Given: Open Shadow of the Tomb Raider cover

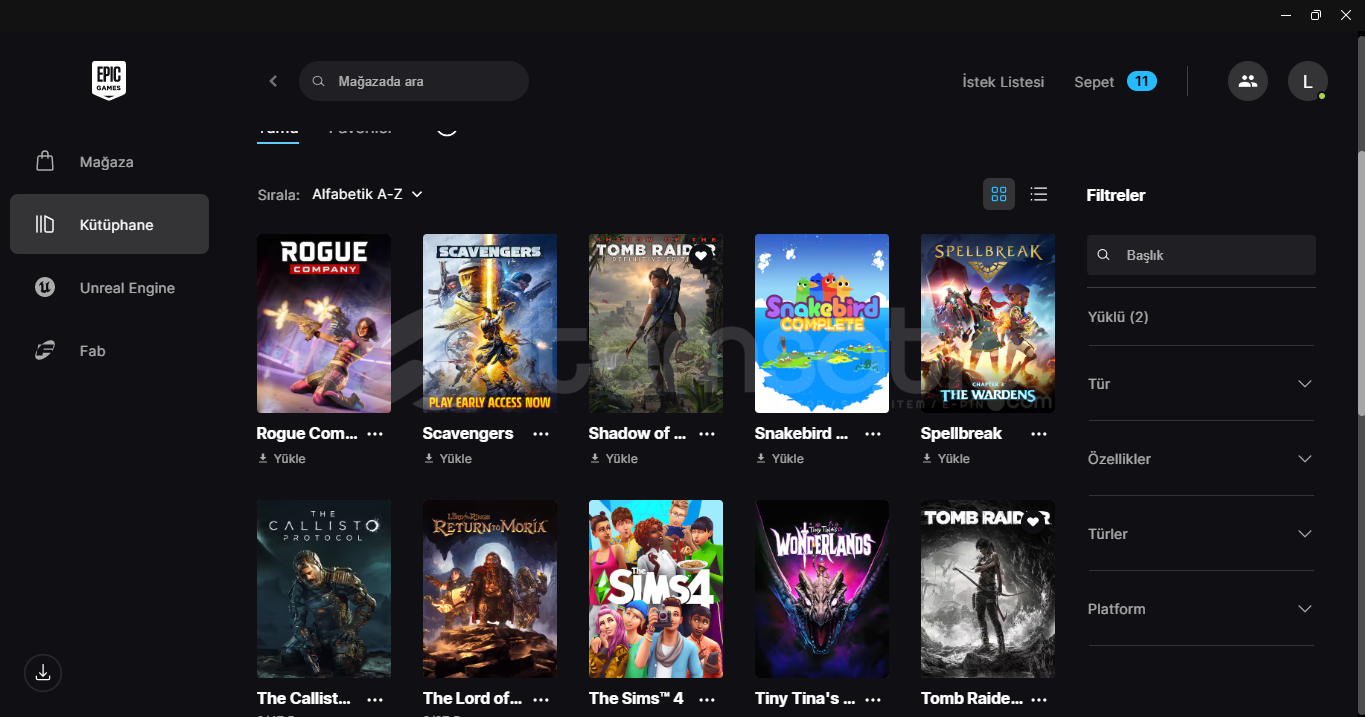Looking at the screenshot, I should tap(656, 323).
